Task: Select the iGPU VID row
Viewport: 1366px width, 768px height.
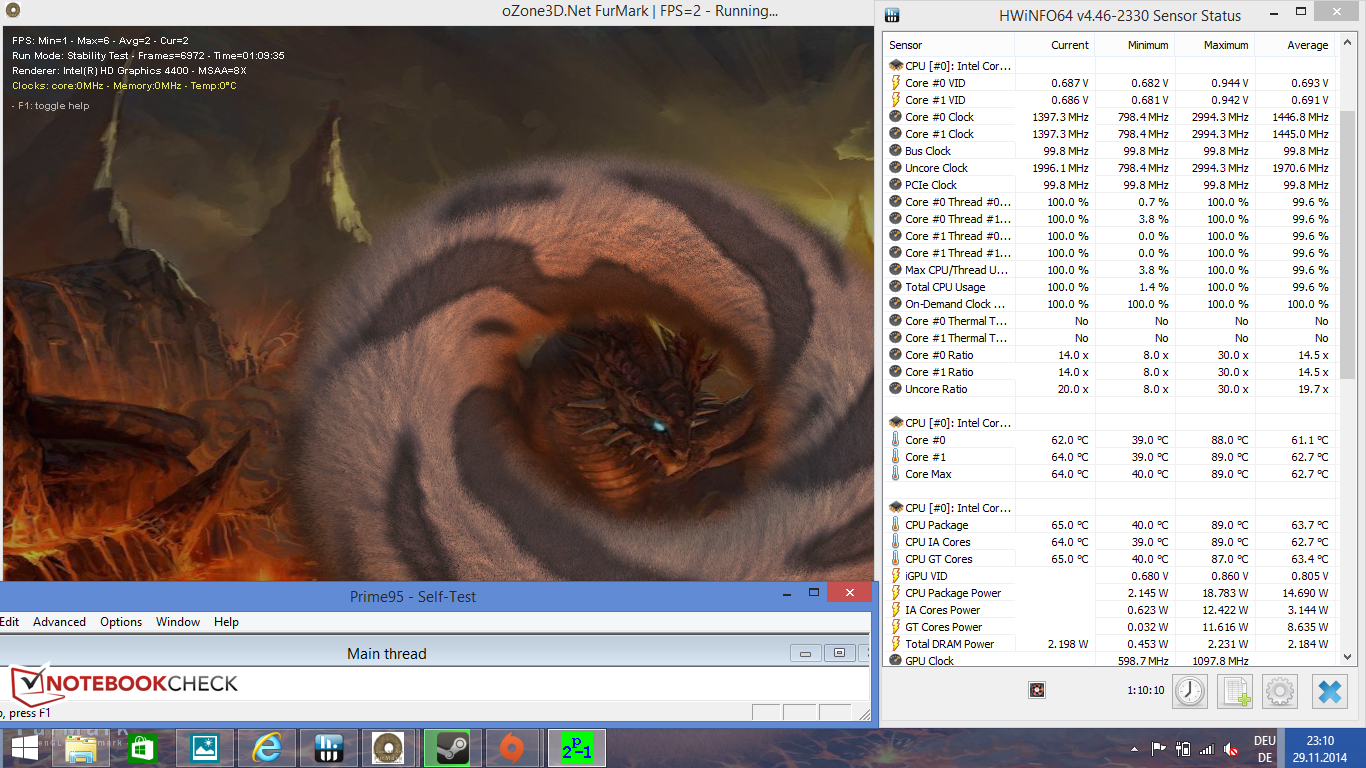Action: coord(1110,576)
